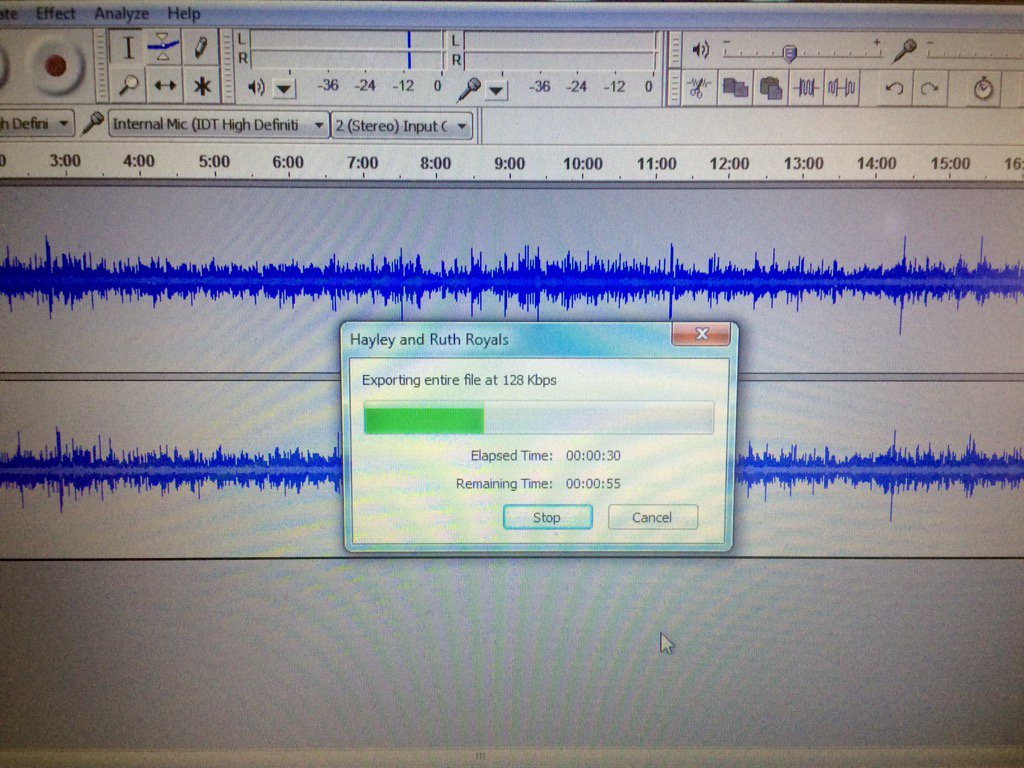Open the recording meter dropdown arrow

click(x=496, y=90)
